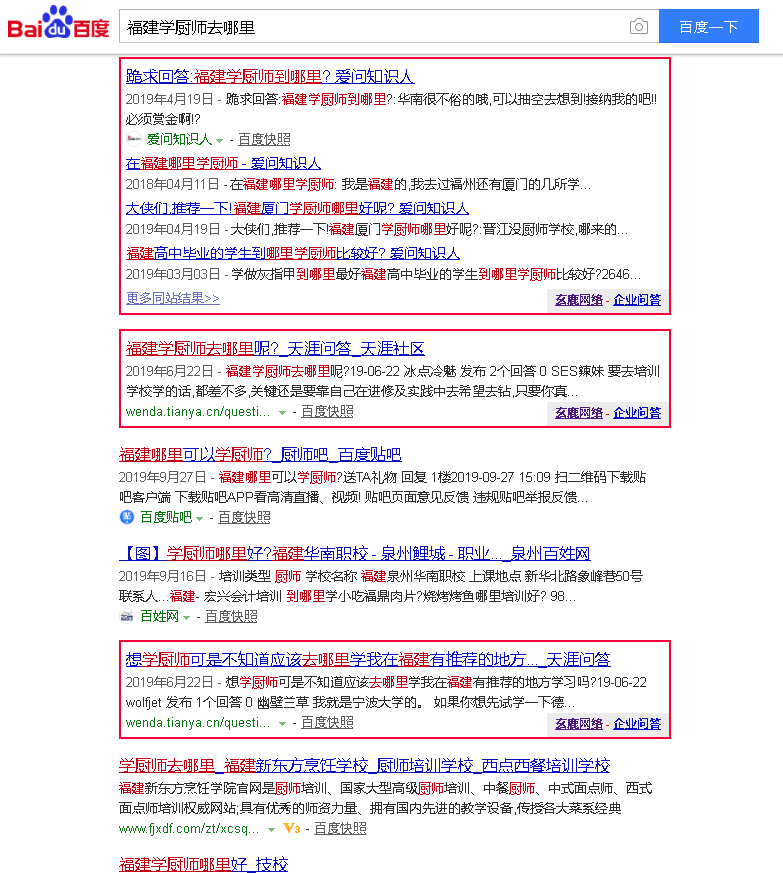783x873 pixels.
Task: Click 玄鹿网络 in first result box
Action: pos(579,300)
